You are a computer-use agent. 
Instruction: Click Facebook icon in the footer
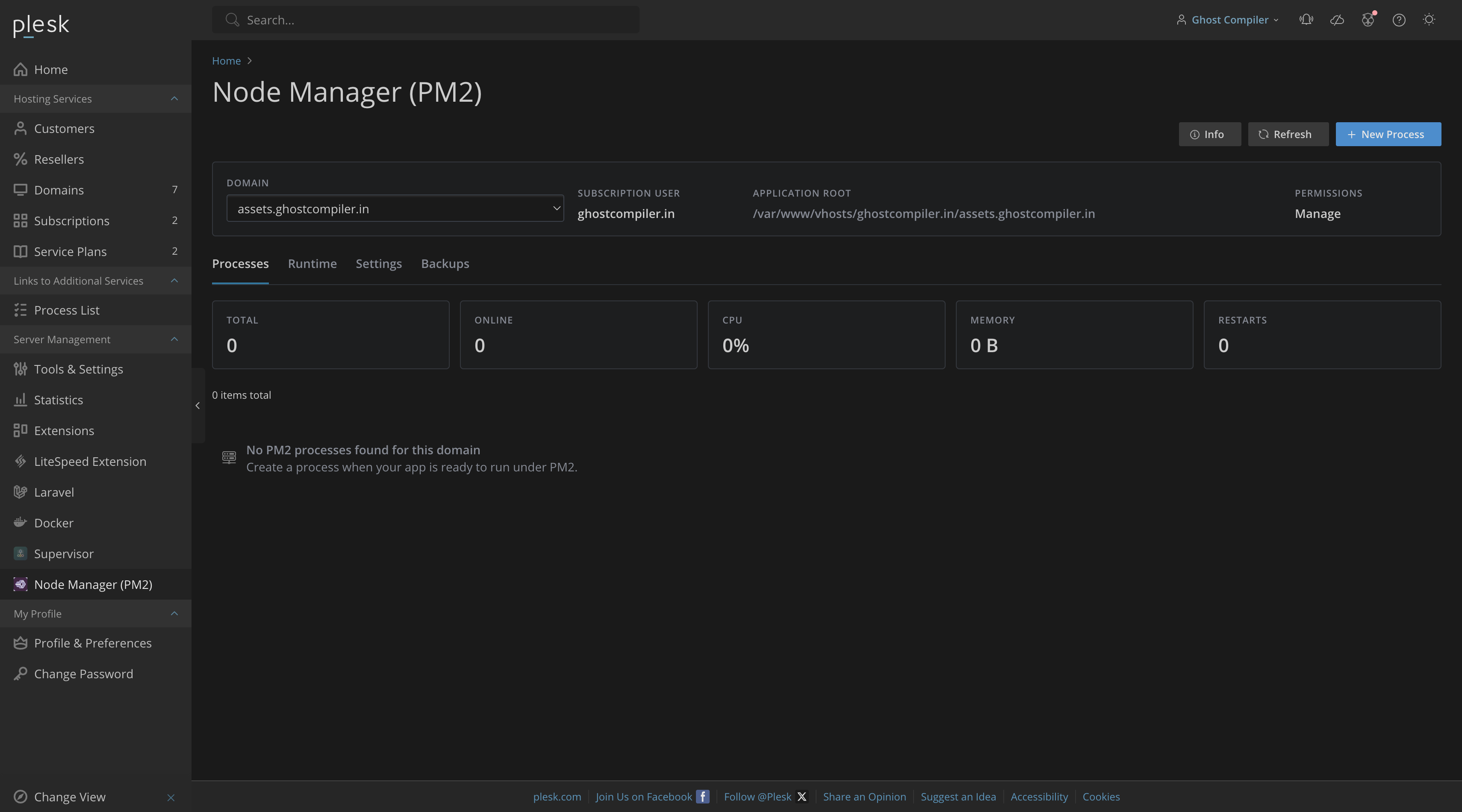point(703,797)
